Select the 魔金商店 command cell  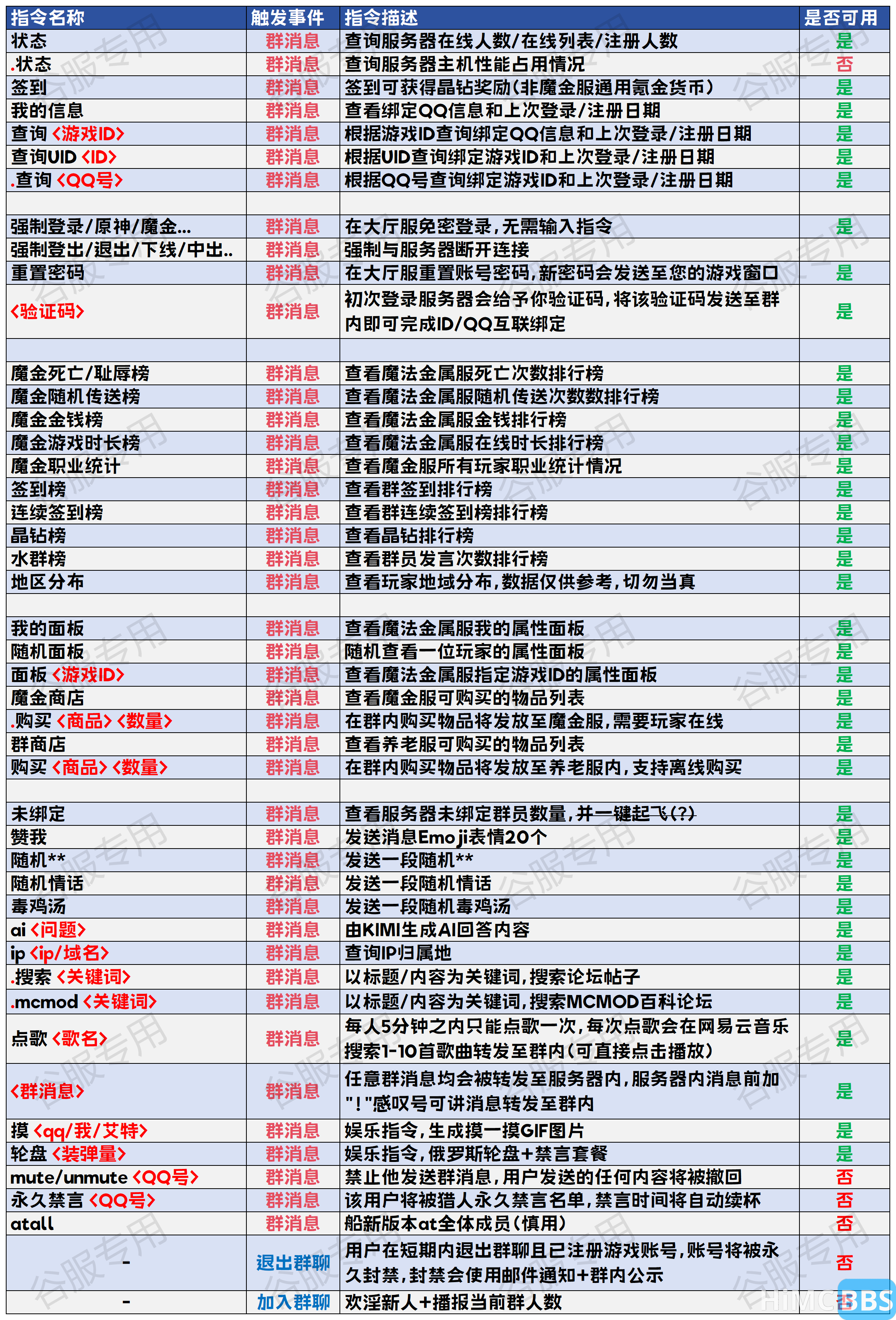pyautogui.click(x=126, y=698)
